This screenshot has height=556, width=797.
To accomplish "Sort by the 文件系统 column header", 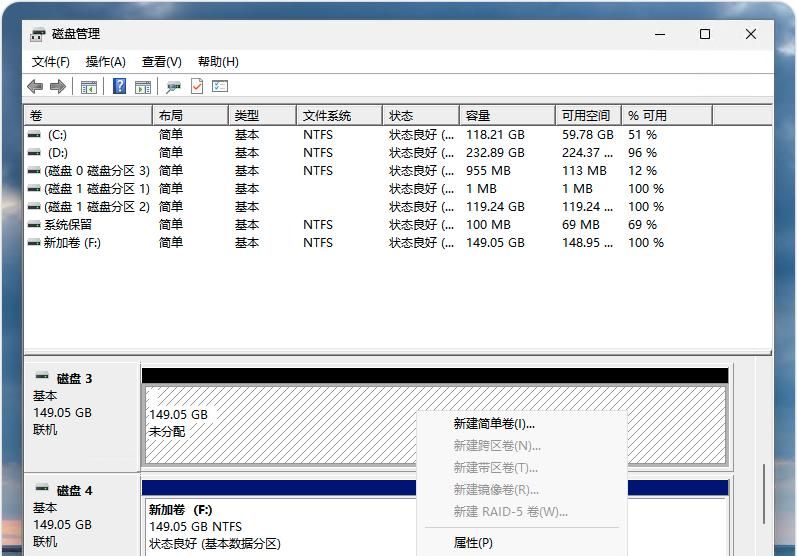I will click(340, 115).
